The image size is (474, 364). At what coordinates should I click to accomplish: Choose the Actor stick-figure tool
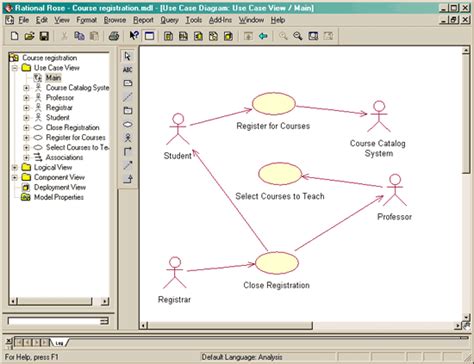click(127, 138)
